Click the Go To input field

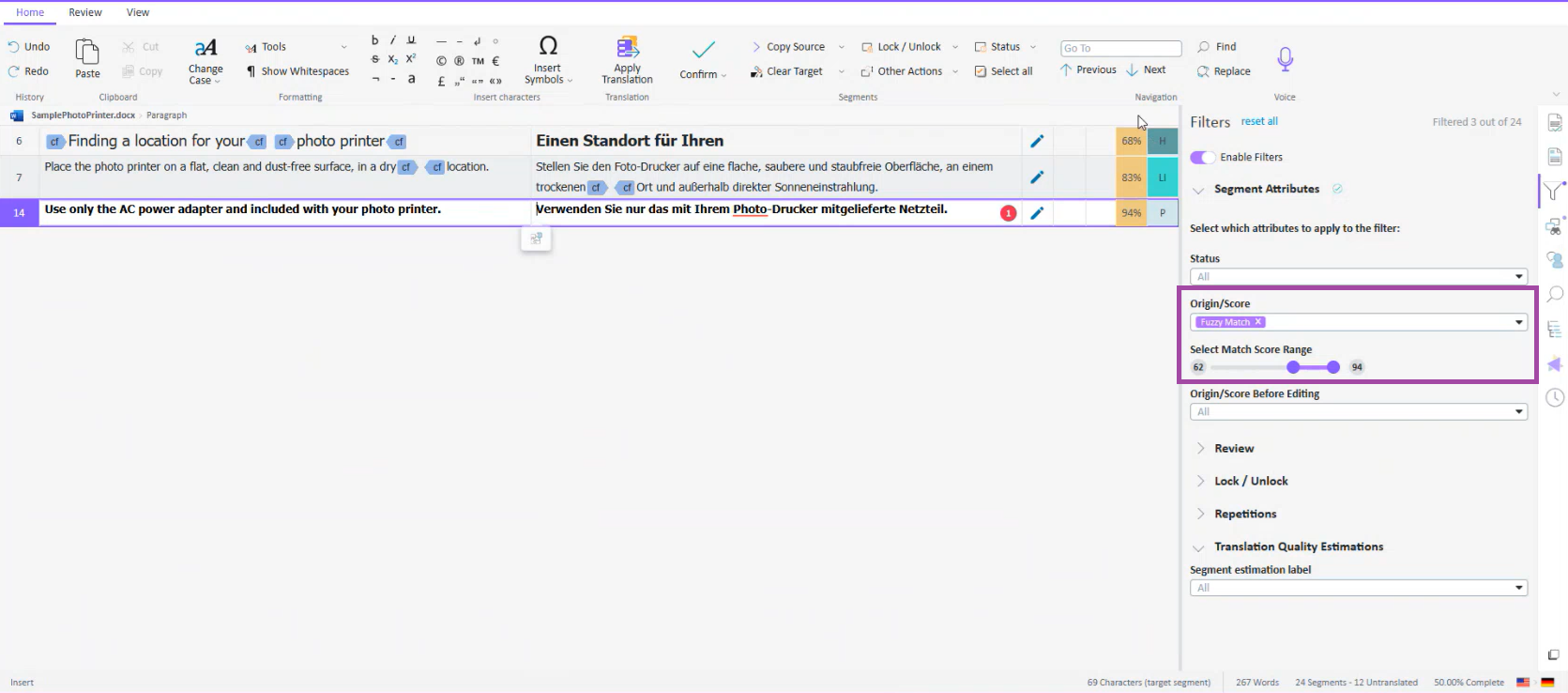(1120, 48)
